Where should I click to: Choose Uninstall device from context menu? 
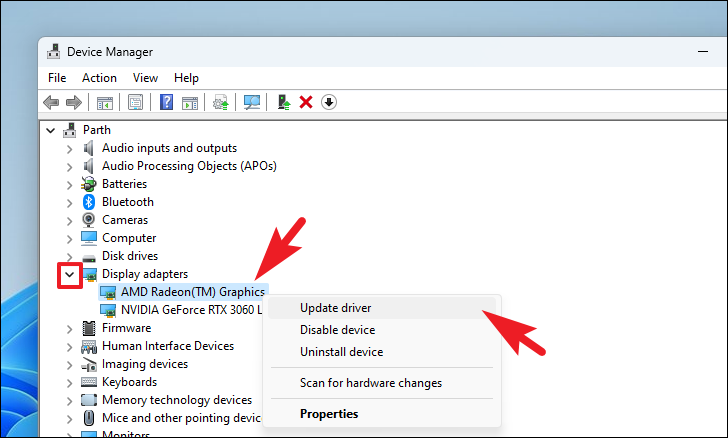pos(382,352)
